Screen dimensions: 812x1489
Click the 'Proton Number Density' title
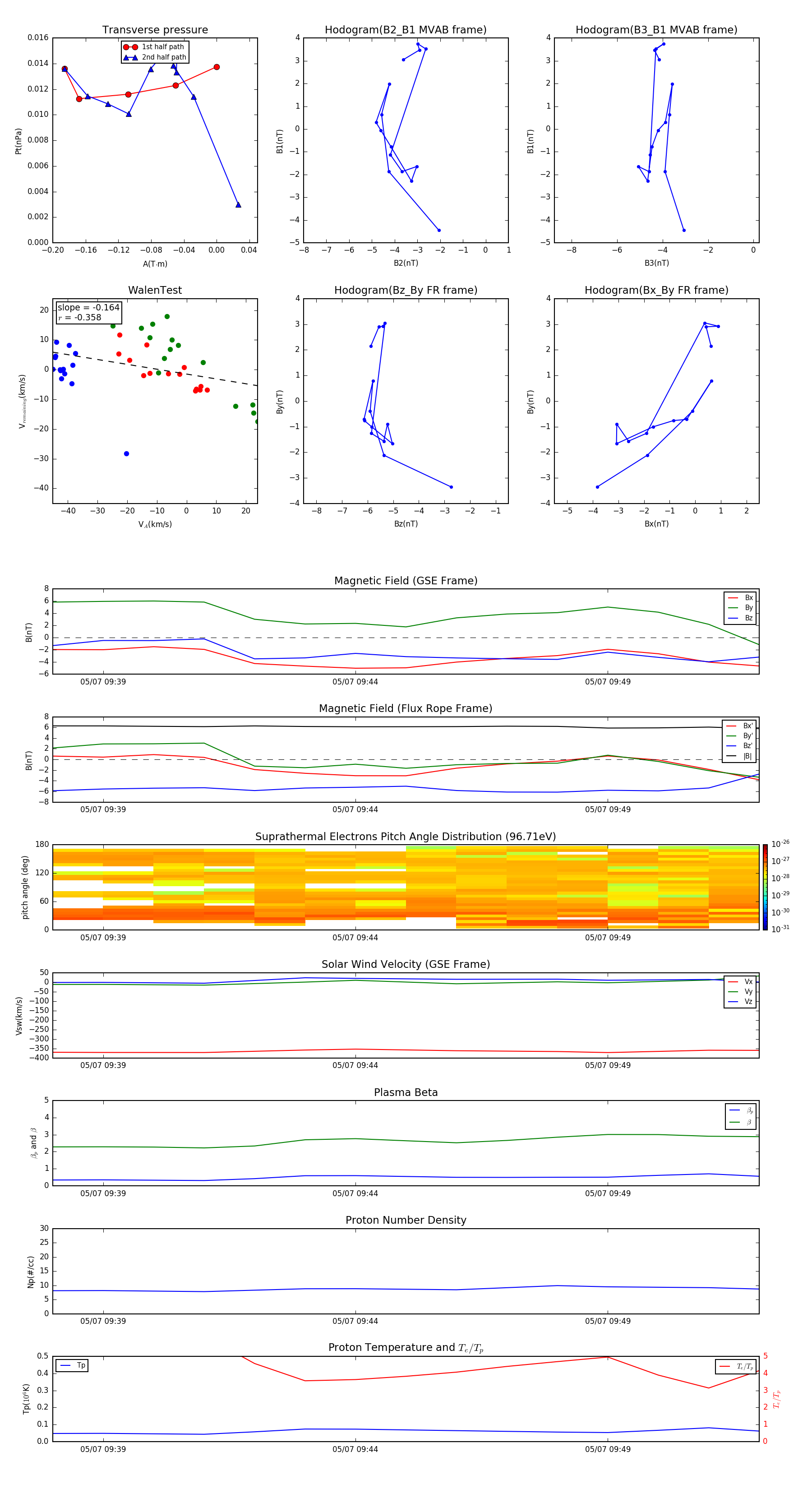pyautogui.click(x=406, y=1220)
